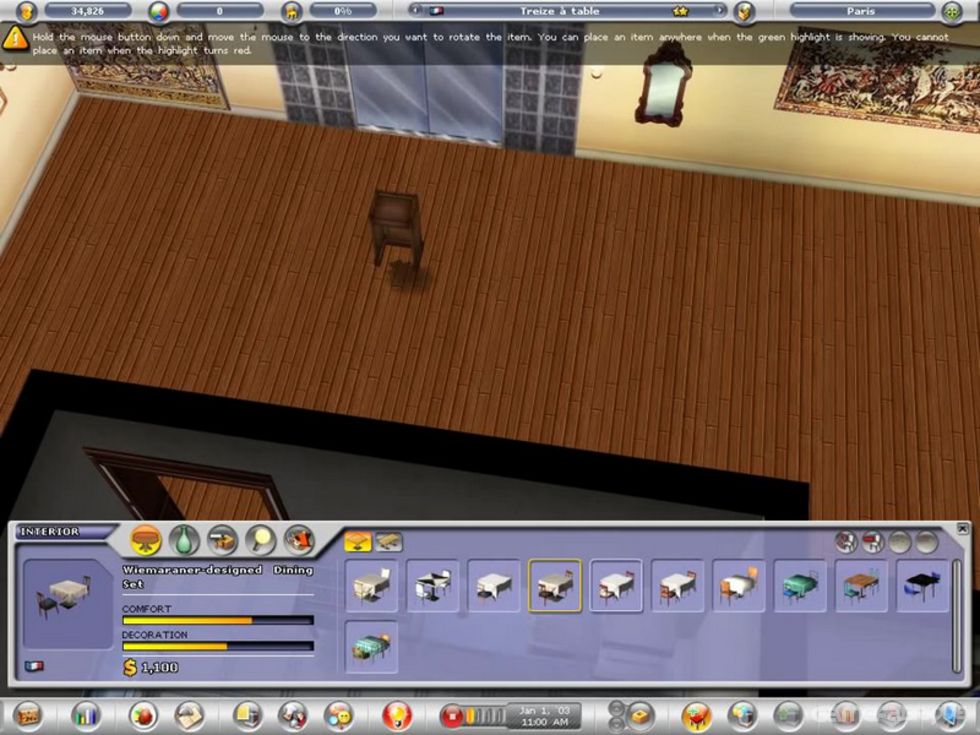Open the green vase decoration category

point(184,540)
